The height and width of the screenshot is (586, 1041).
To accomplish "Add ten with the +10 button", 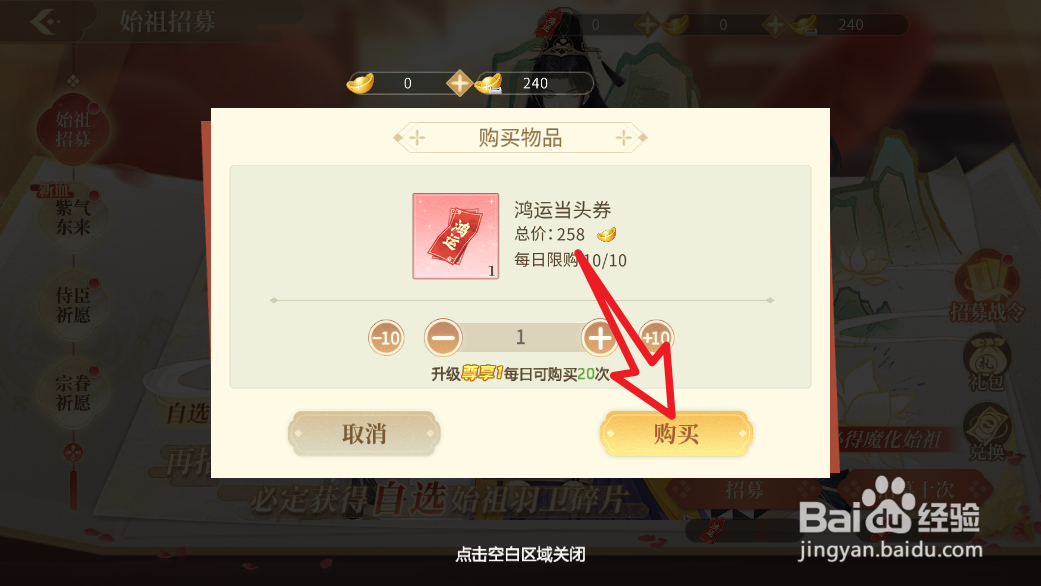I will [656, 338].
